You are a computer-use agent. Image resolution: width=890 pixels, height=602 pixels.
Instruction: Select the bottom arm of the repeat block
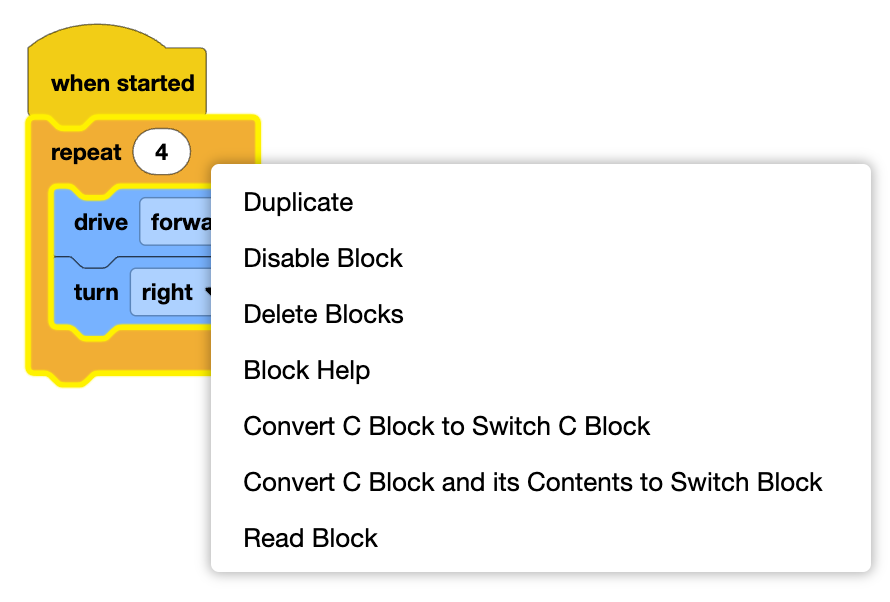[120, 357]
